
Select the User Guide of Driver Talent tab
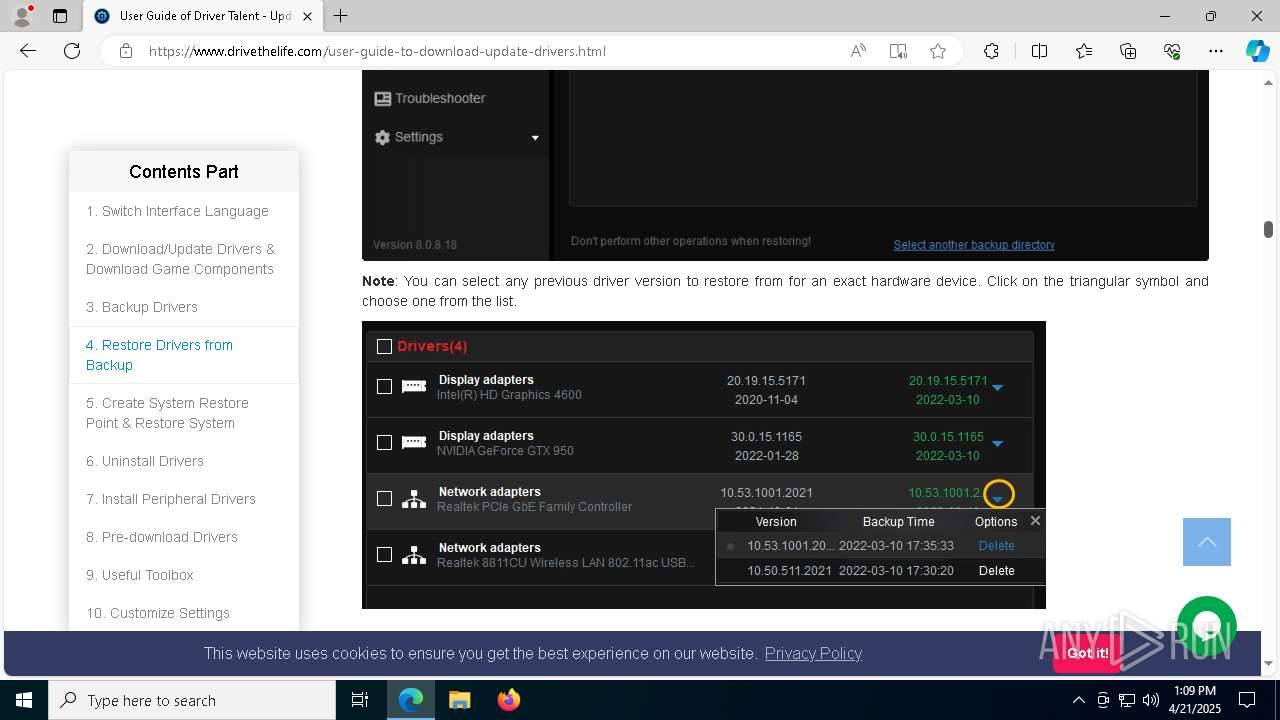(x=204, y=16)
